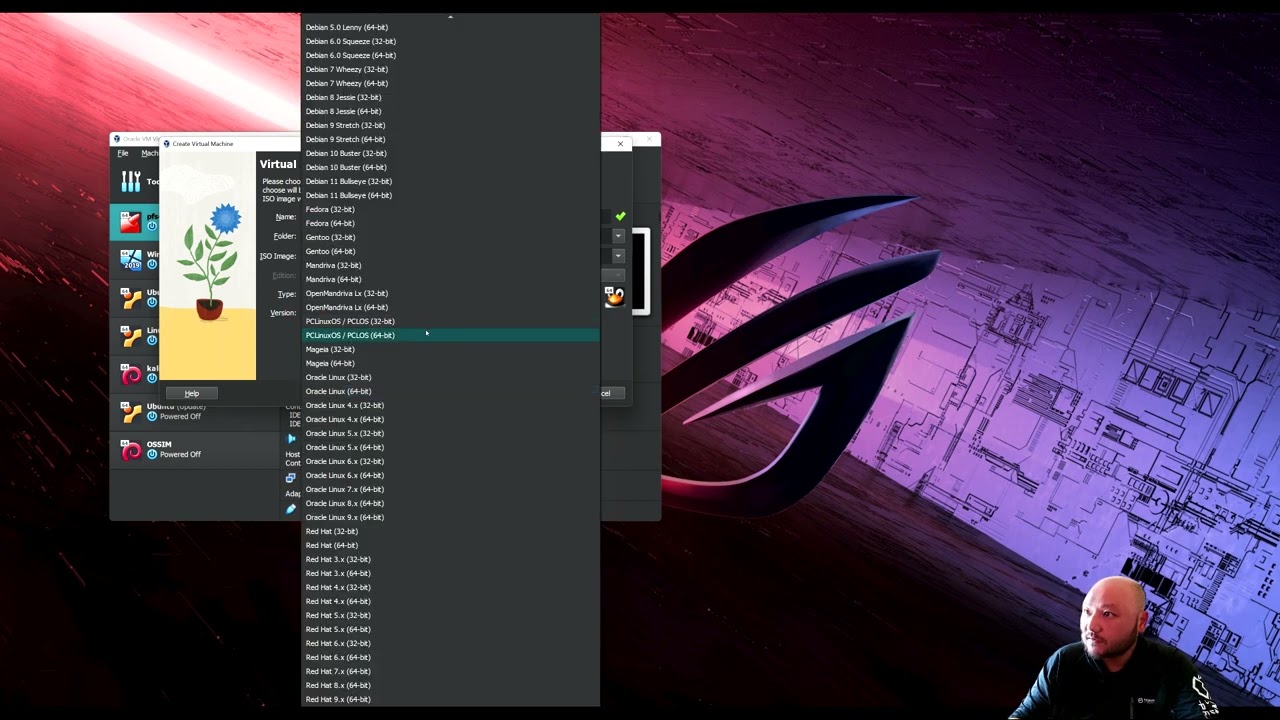Open the Tools icon in VirtualBox Manager
Image resolution: width=1280 pixels, height=720 pixels.
(x=131, y=181)
